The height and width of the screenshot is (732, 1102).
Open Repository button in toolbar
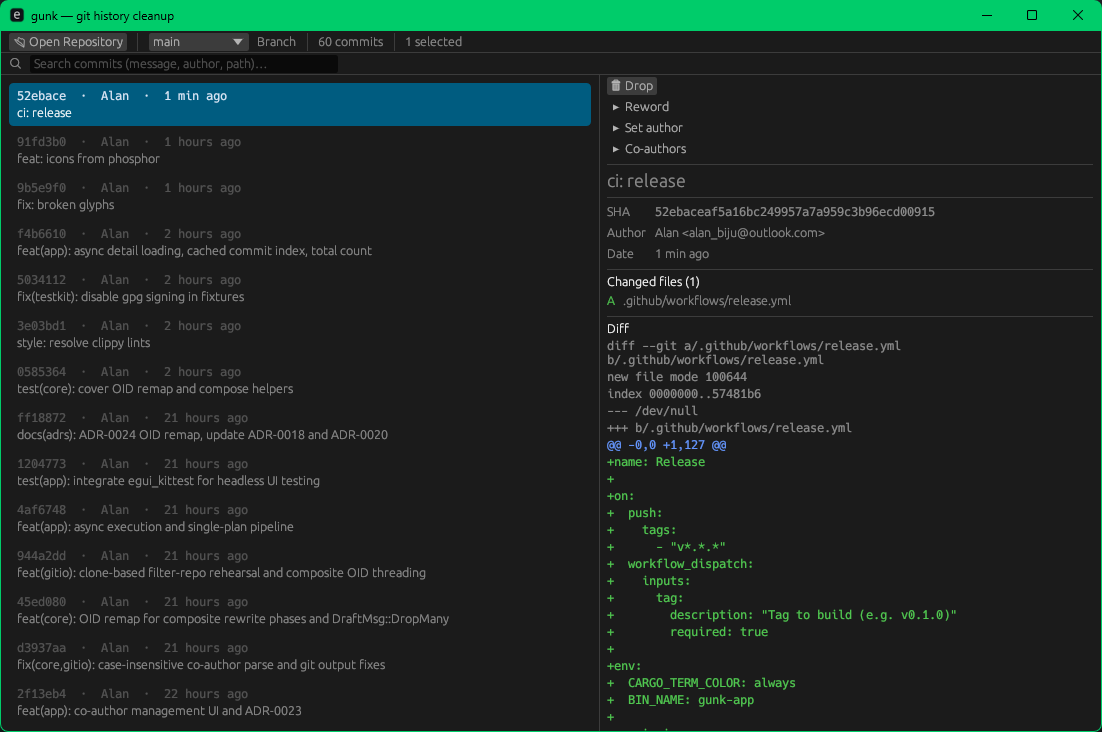click(68, 42)
